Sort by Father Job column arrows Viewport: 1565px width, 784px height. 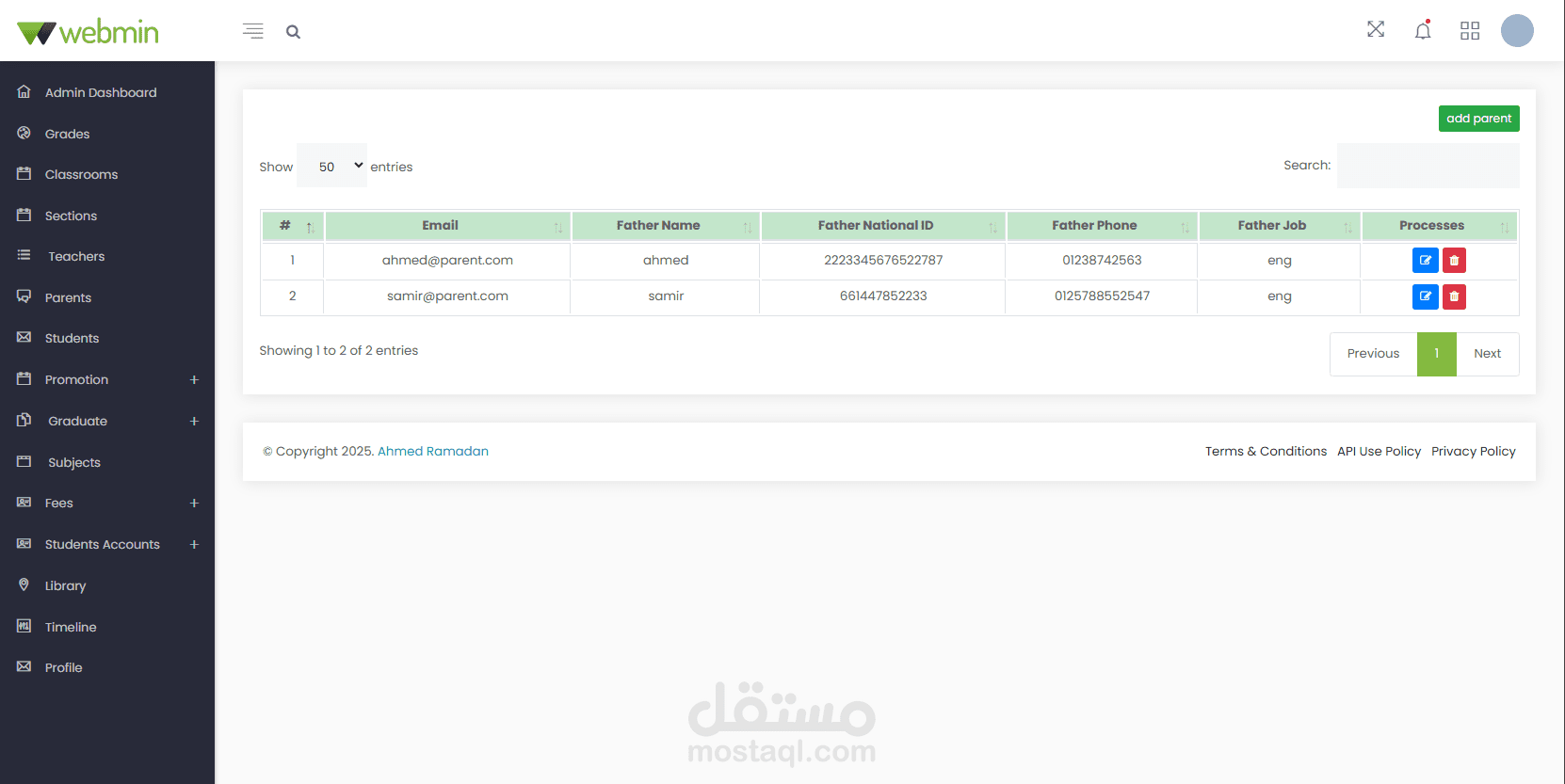point(1347,227)
